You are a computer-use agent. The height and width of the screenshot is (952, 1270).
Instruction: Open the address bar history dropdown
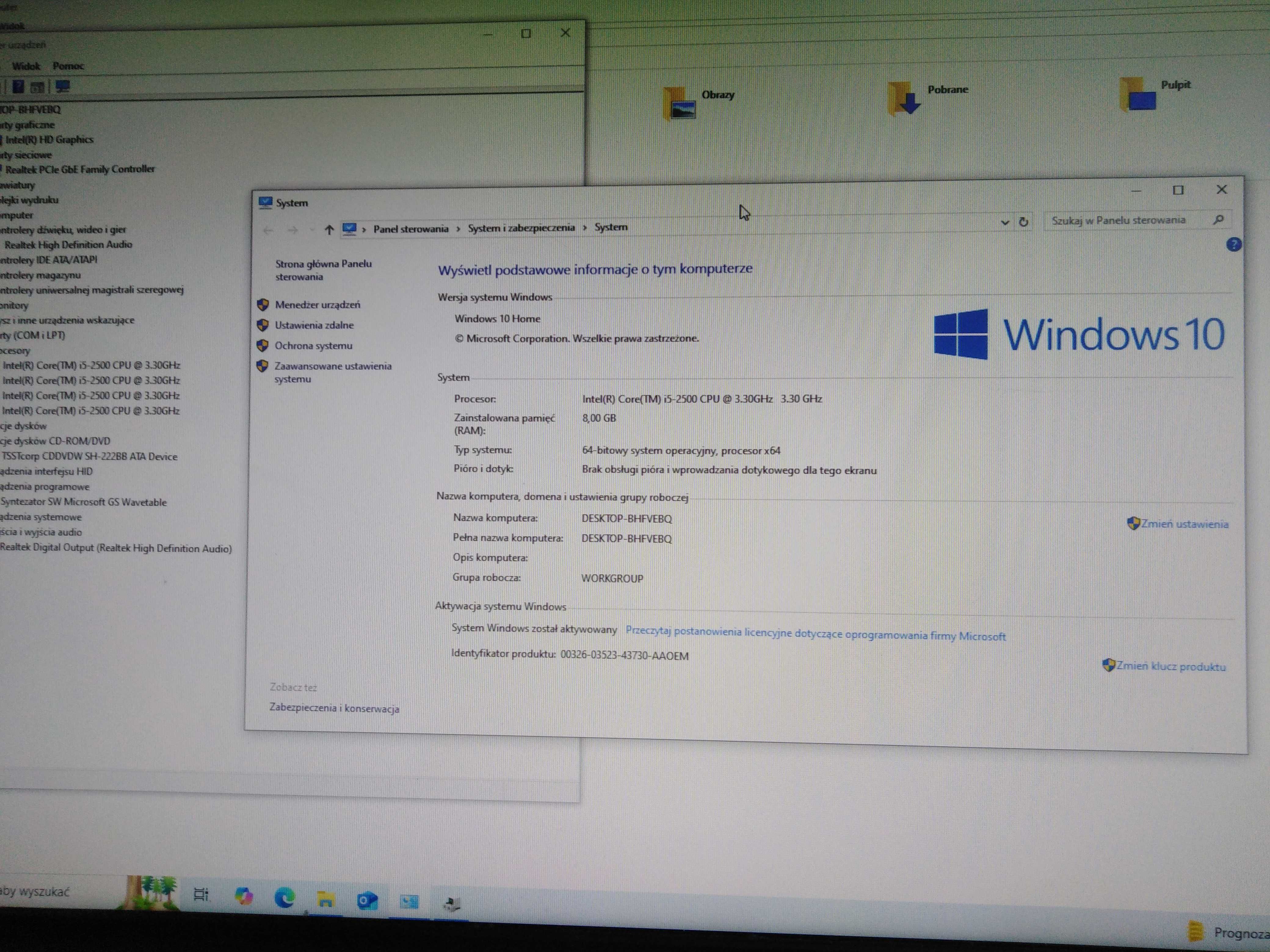pyautogui.click(x=1005, y=222)
